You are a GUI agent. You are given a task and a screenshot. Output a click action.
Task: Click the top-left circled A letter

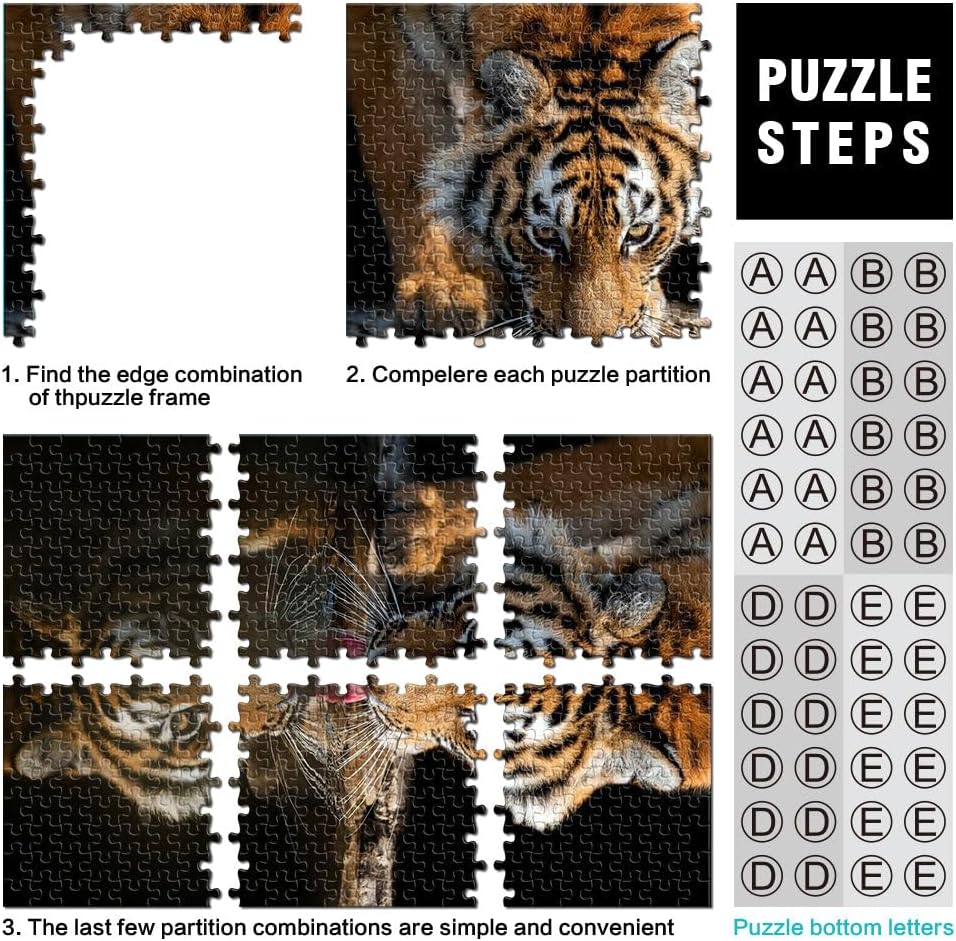pos(762,273)
